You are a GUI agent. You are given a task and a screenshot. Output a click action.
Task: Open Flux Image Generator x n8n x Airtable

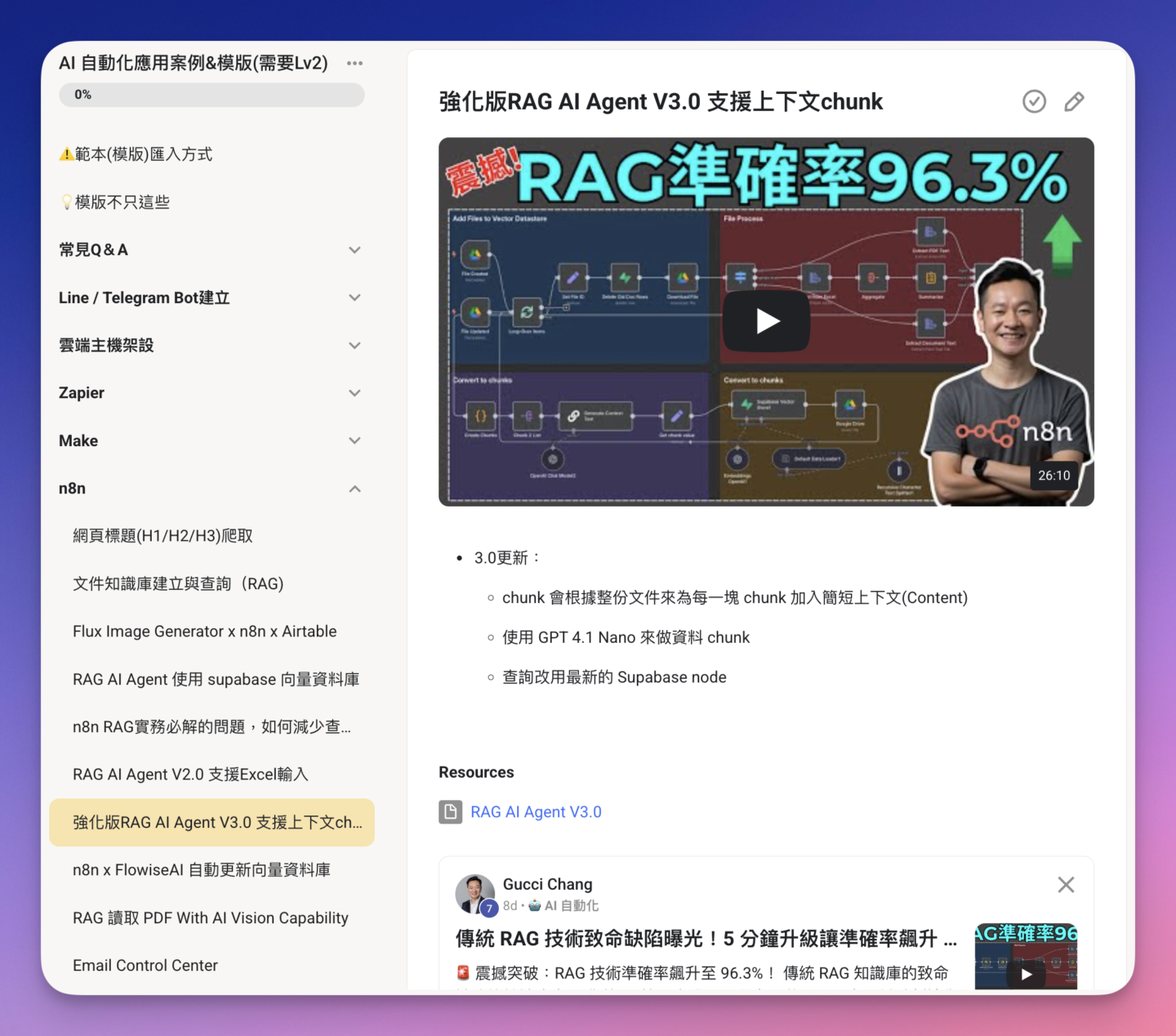pyautogui.click(x=204, y=632)
